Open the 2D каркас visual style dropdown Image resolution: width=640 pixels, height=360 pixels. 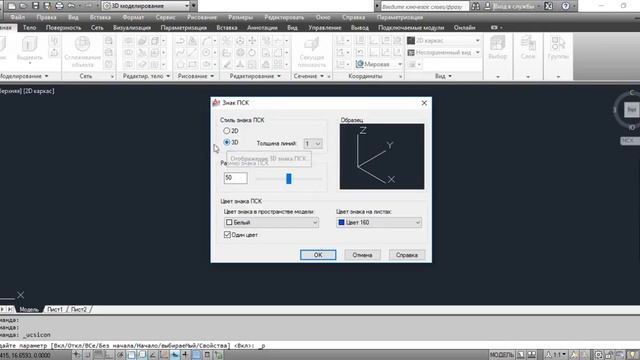(443, 41)
